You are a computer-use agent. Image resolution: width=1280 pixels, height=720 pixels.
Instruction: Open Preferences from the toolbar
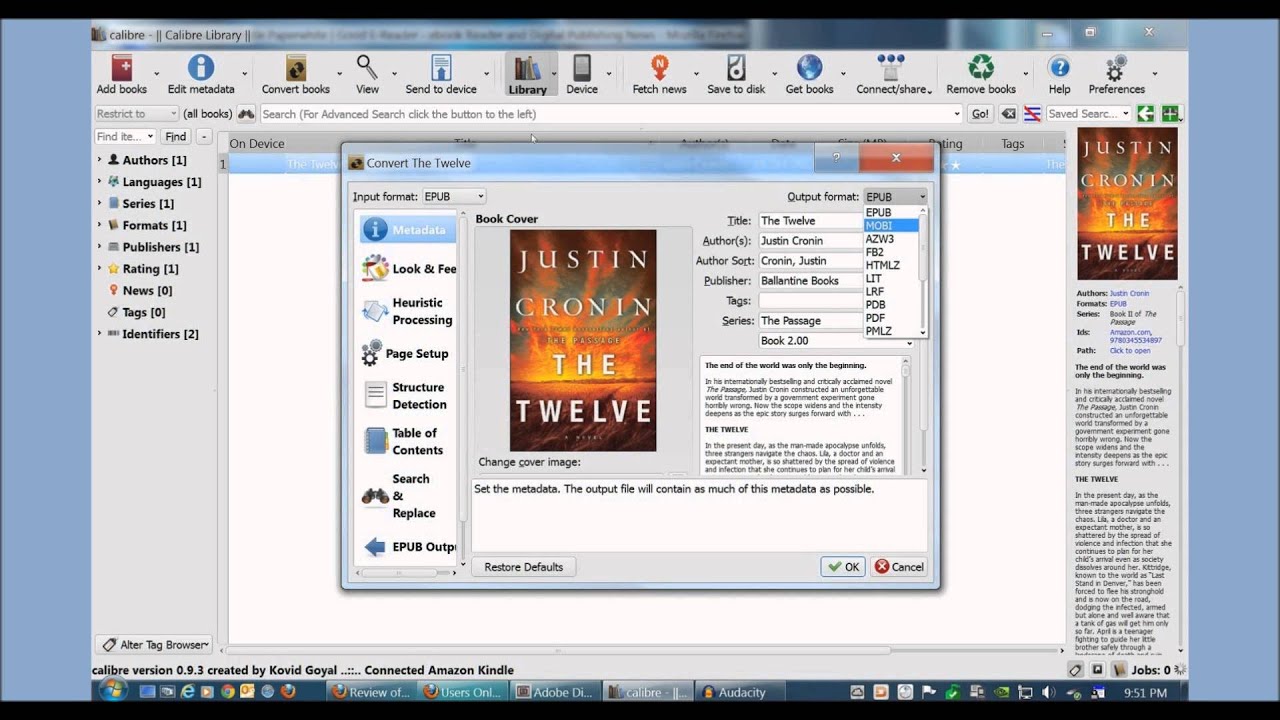click(x=1116, y=68)
